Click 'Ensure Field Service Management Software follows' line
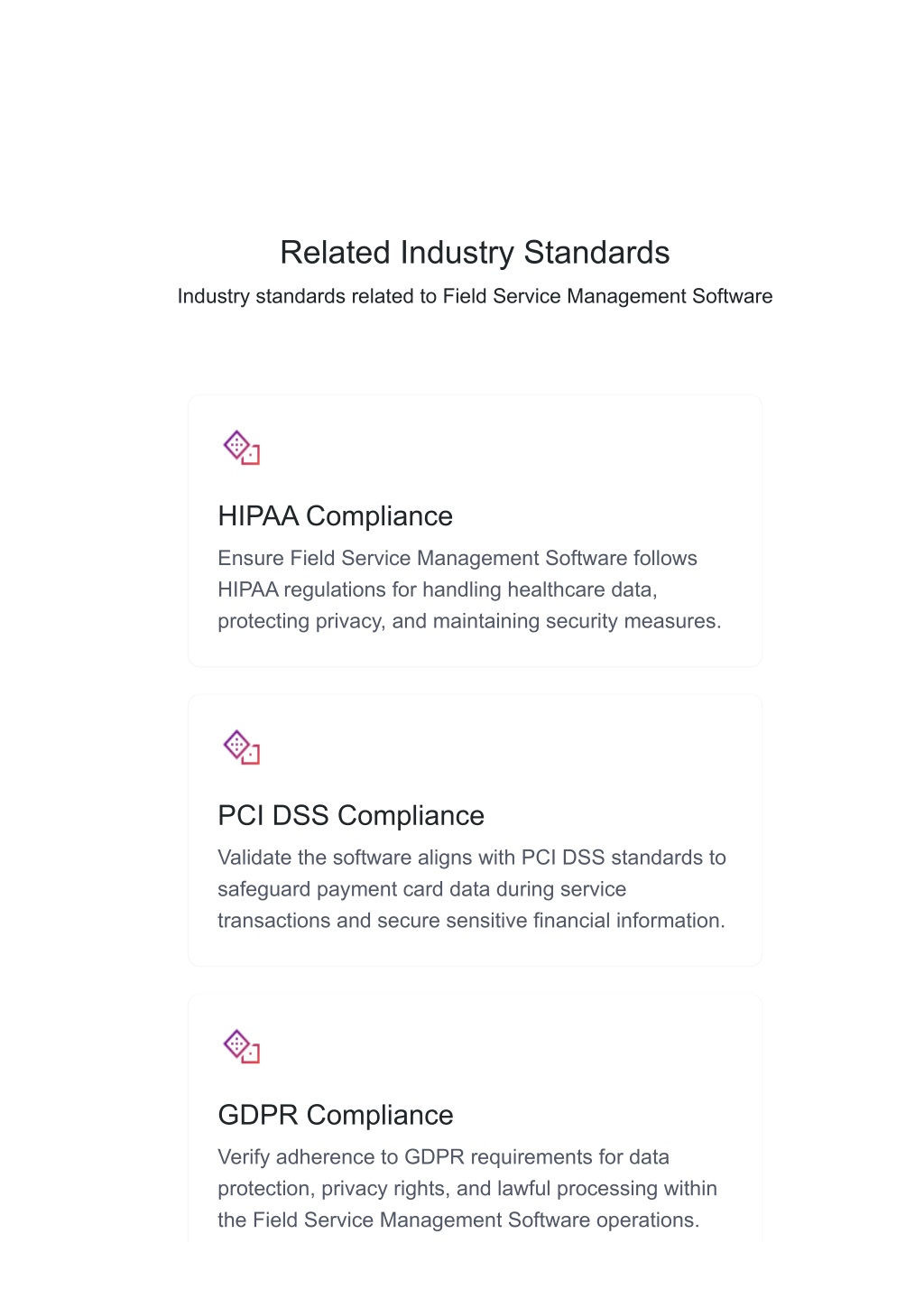This screenshot has height=1308, width=924. [x=457, y=558]
